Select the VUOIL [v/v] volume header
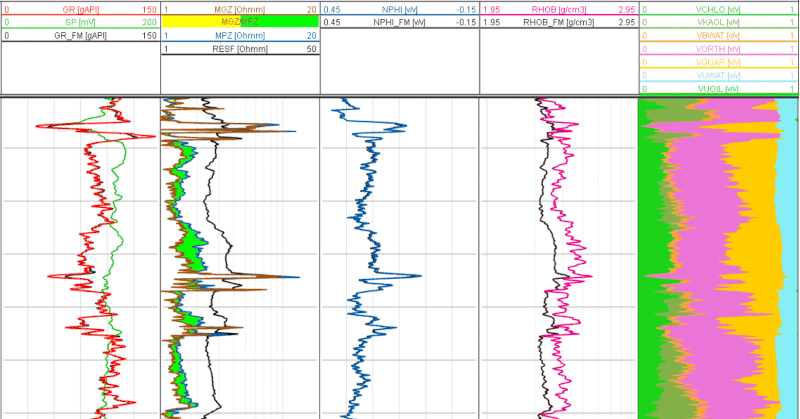The height and width of the screenshot is (419, 800). (718, 89)
